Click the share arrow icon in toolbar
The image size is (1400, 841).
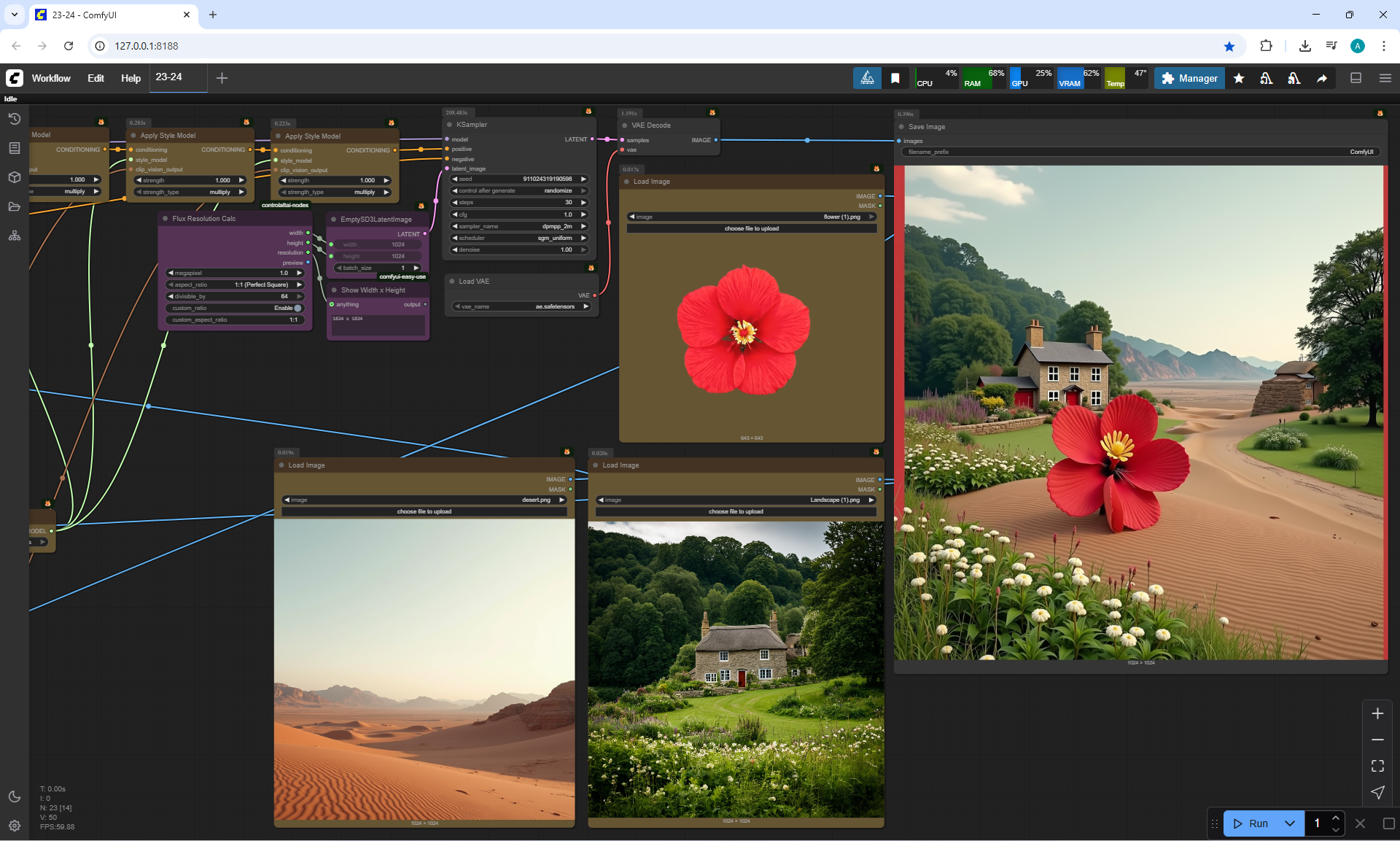1322,78
